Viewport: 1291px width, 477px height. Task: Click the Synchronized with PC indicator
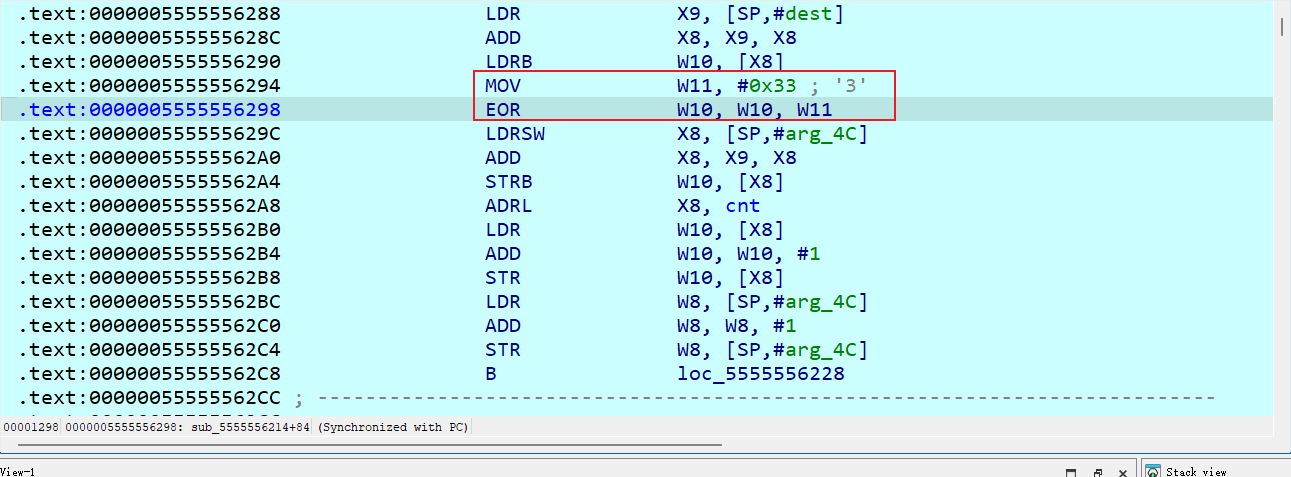[393, 427]
